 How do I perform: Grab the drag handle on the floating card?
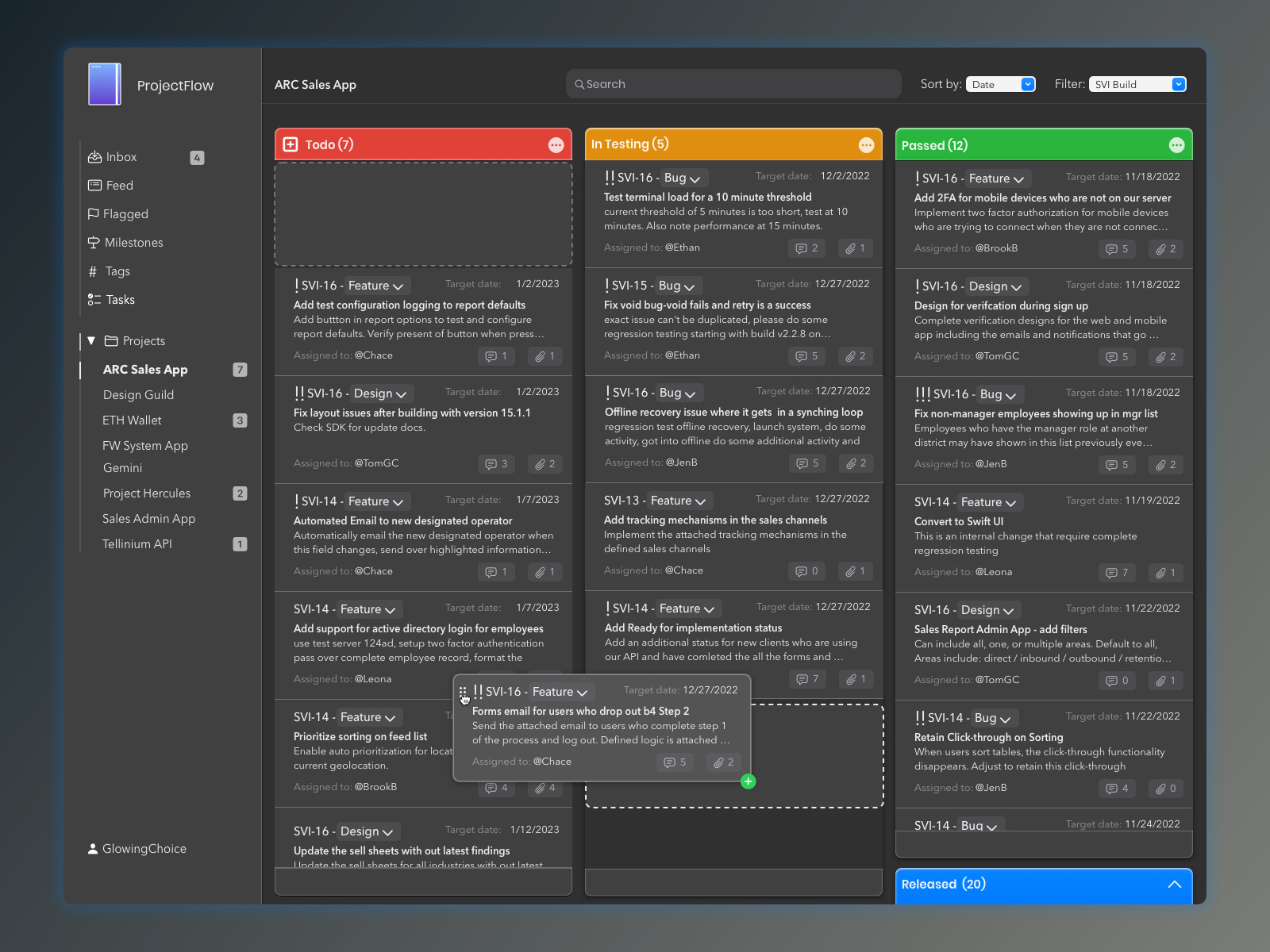(463, 693)
